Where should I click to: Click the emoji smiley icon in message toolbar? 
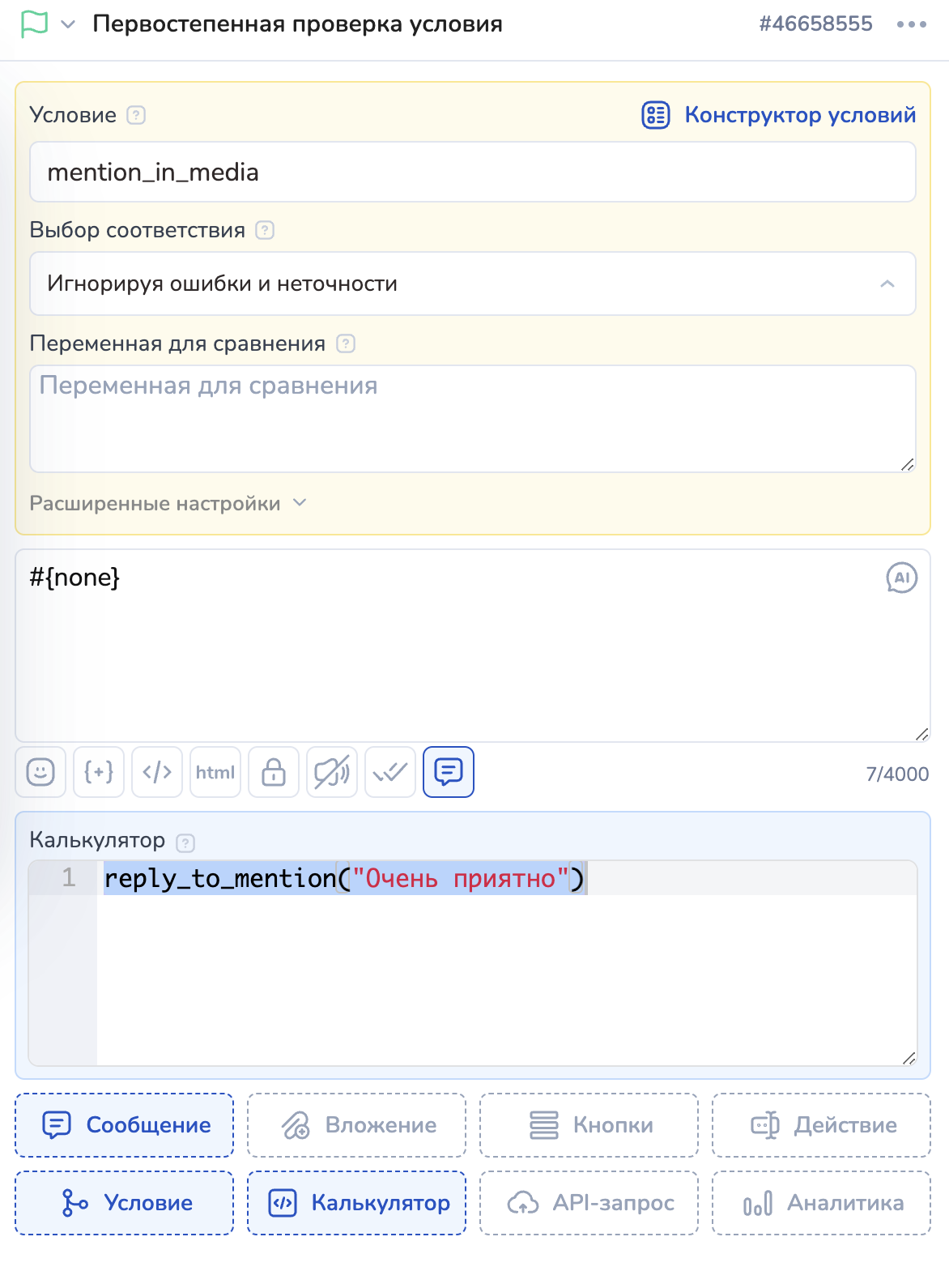[x=40, y=772]
